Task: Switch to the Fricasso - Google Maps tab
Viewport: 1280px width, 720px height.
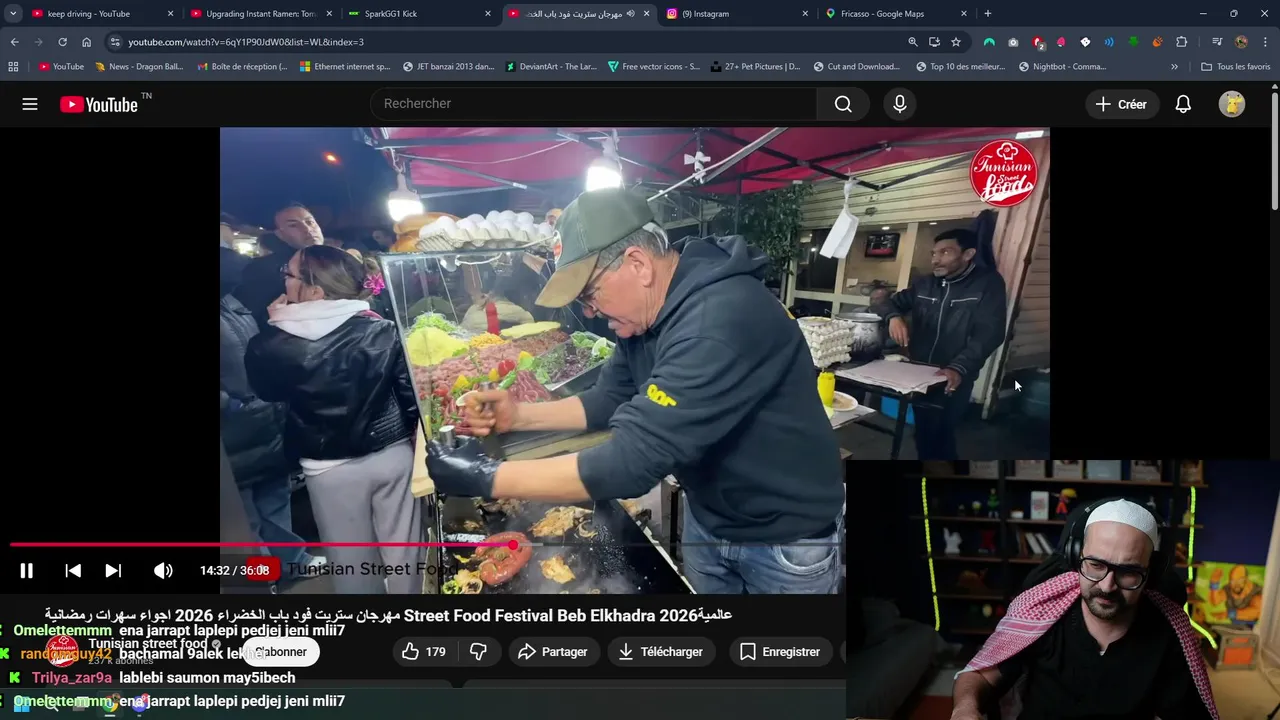Action: [x=896, y=14]
